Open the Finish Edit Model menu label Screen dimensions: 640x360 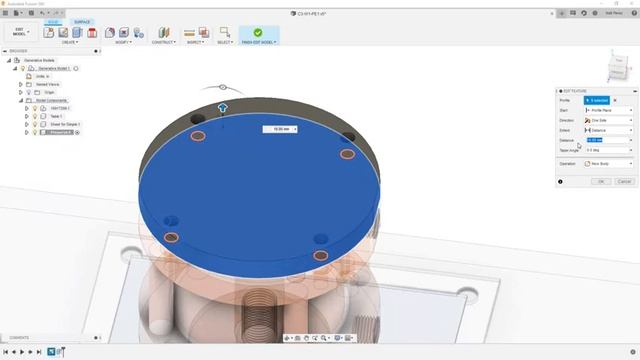(x=259, y=42)
